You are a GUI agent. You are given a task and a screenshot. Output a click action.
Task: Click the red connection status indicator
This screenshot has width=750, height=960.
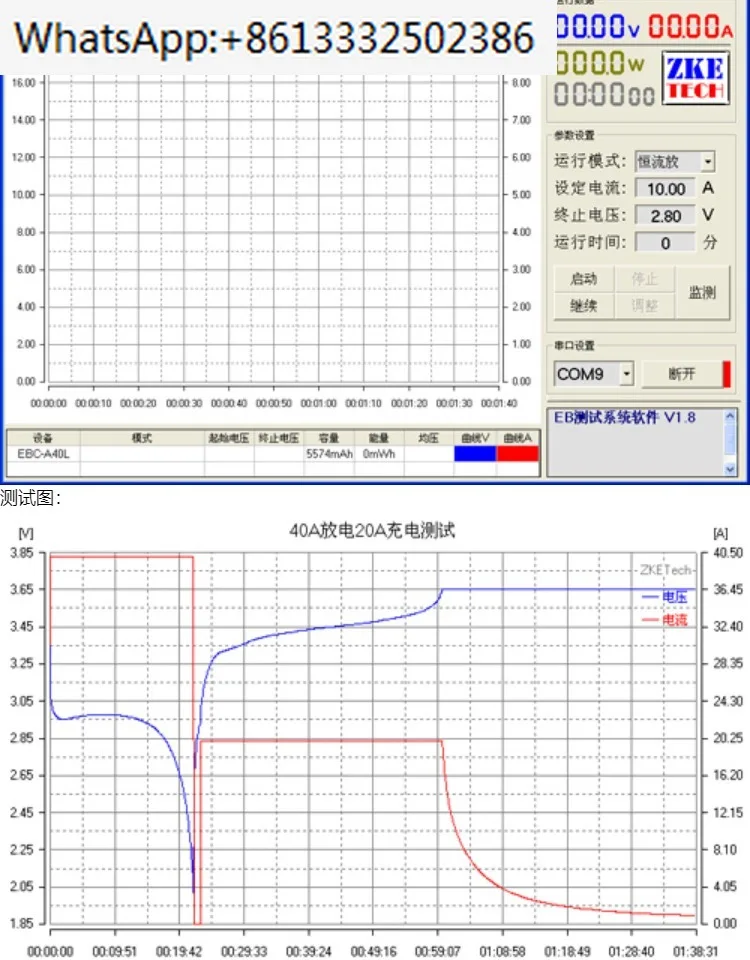point(727,374)
